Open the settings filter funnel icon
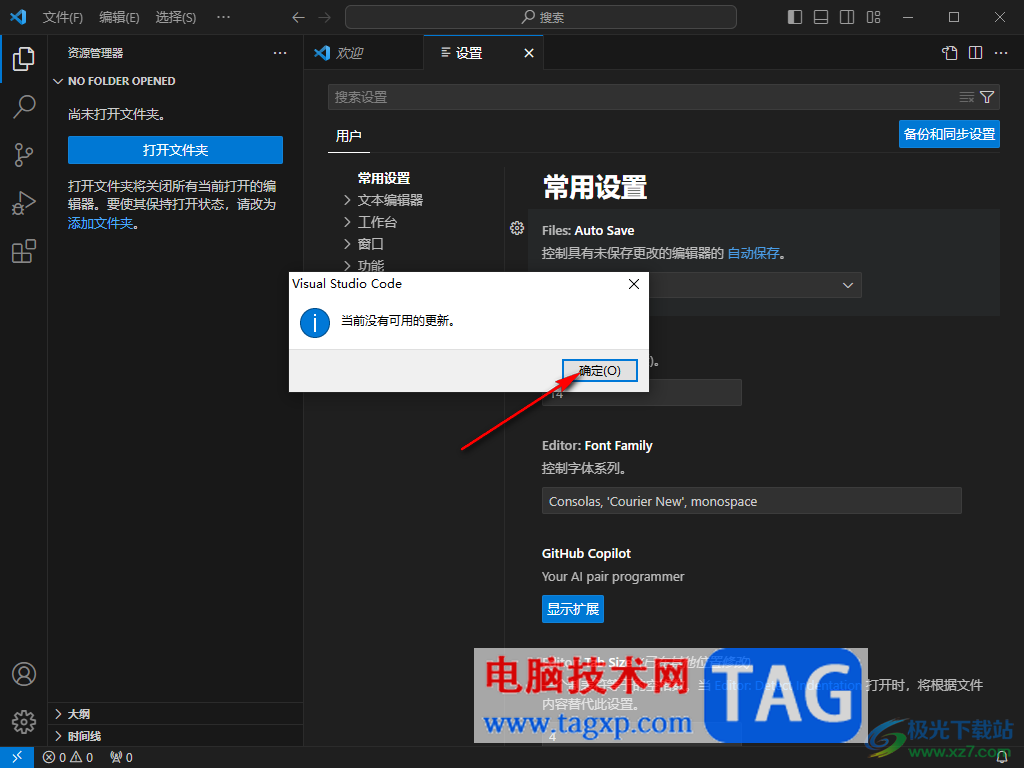Image resolution: width=1024 pixels, height=768 pixels. click(987, 97)
